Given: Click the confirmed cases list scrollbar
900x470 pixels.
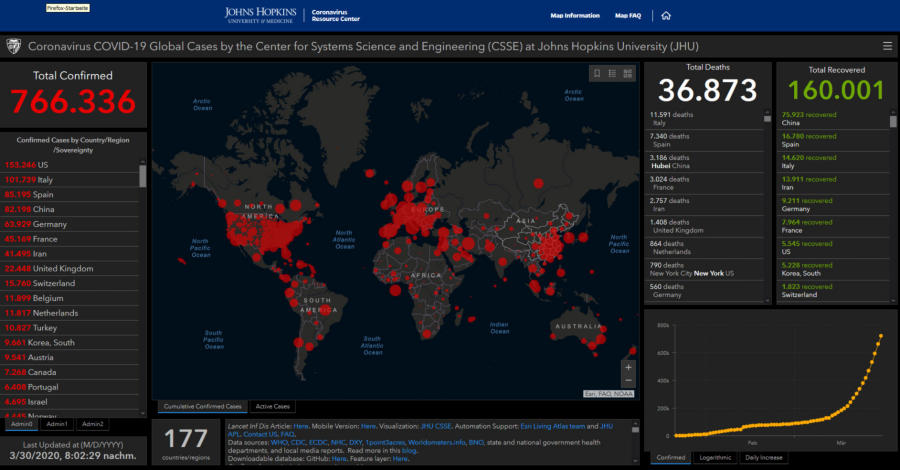Looking at the screenshot, I should [x=143, y=176].
